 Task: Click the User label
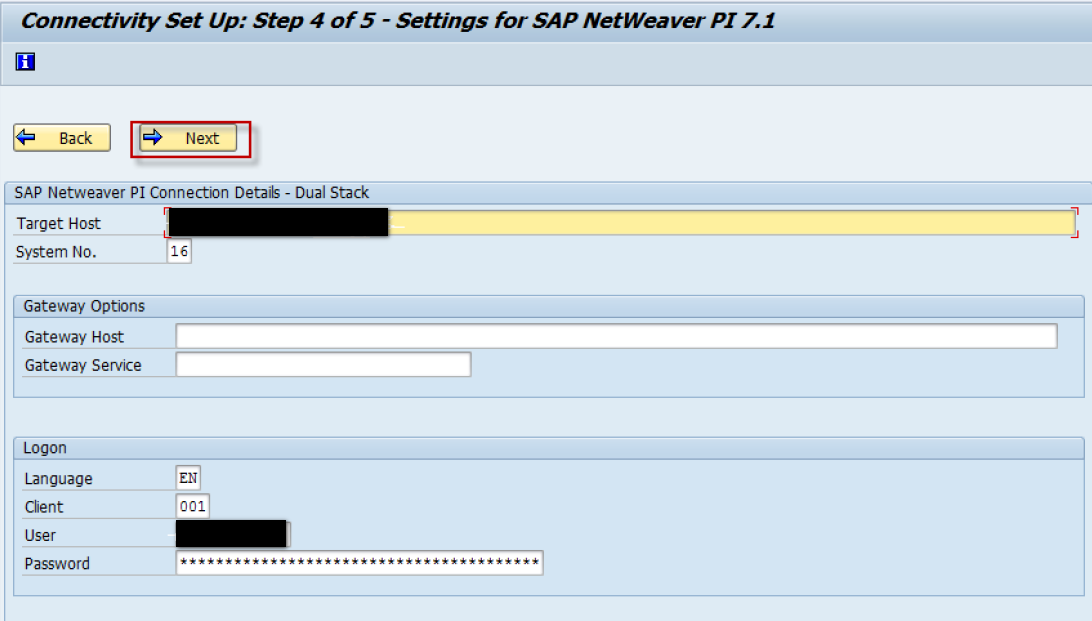(x=40, y=535)
